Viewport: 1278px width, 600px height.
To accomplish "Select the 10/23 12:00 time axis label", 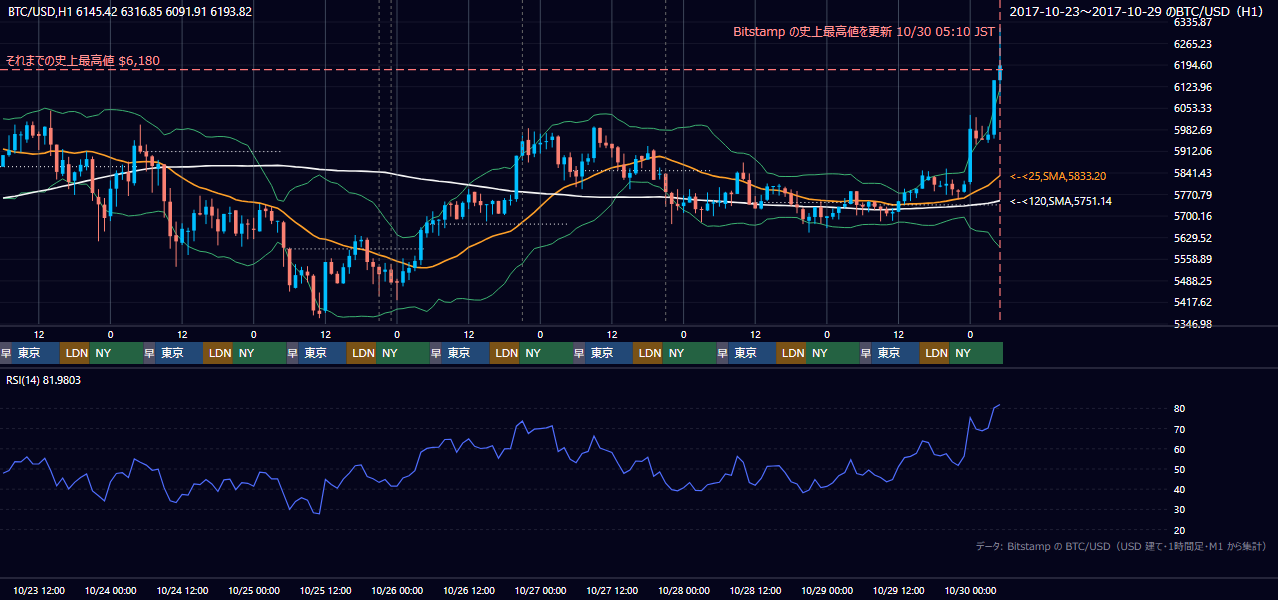I will [x=40, y=590].
